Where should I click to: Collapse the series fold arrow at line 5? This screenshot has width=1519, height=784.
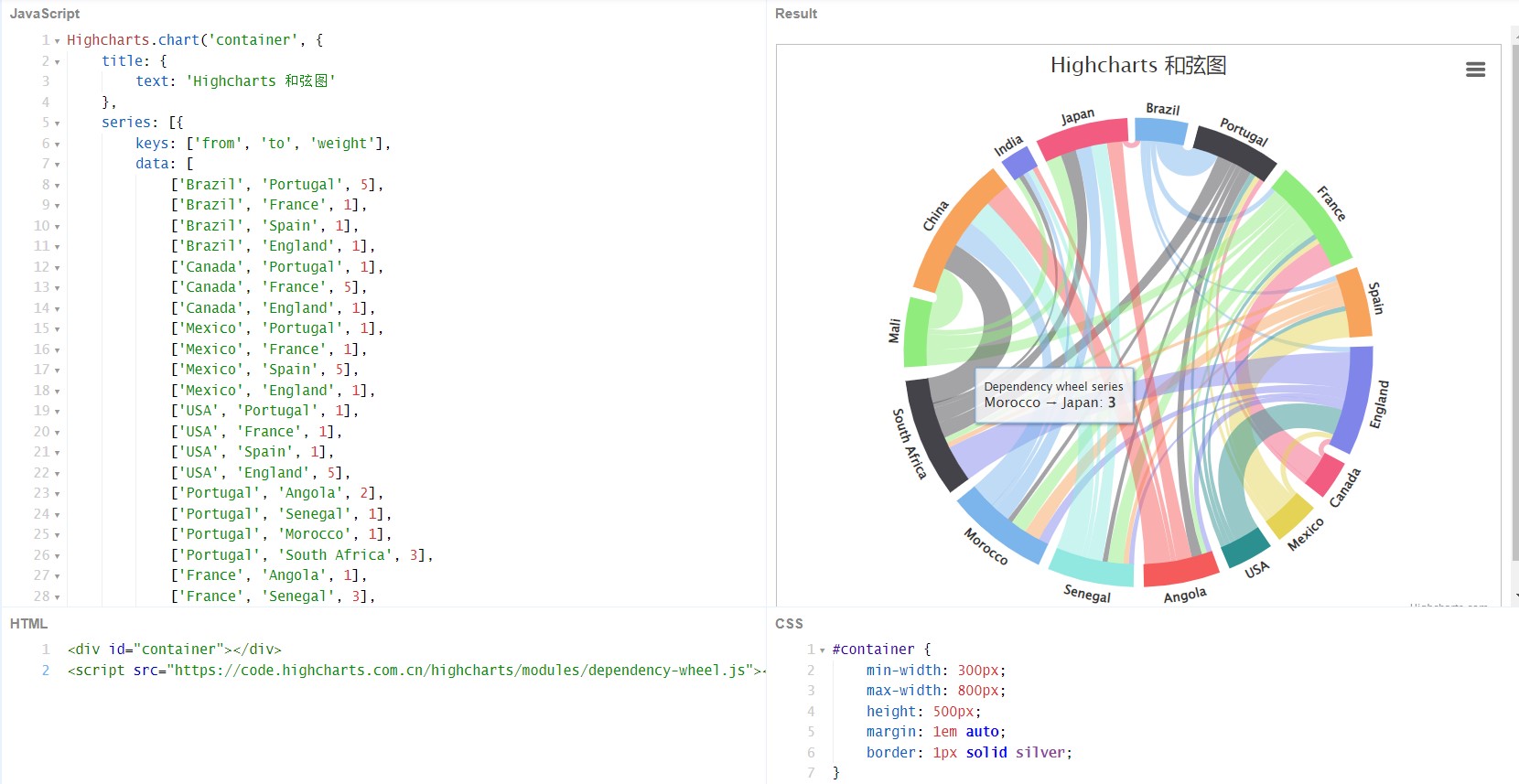point(57,124)
